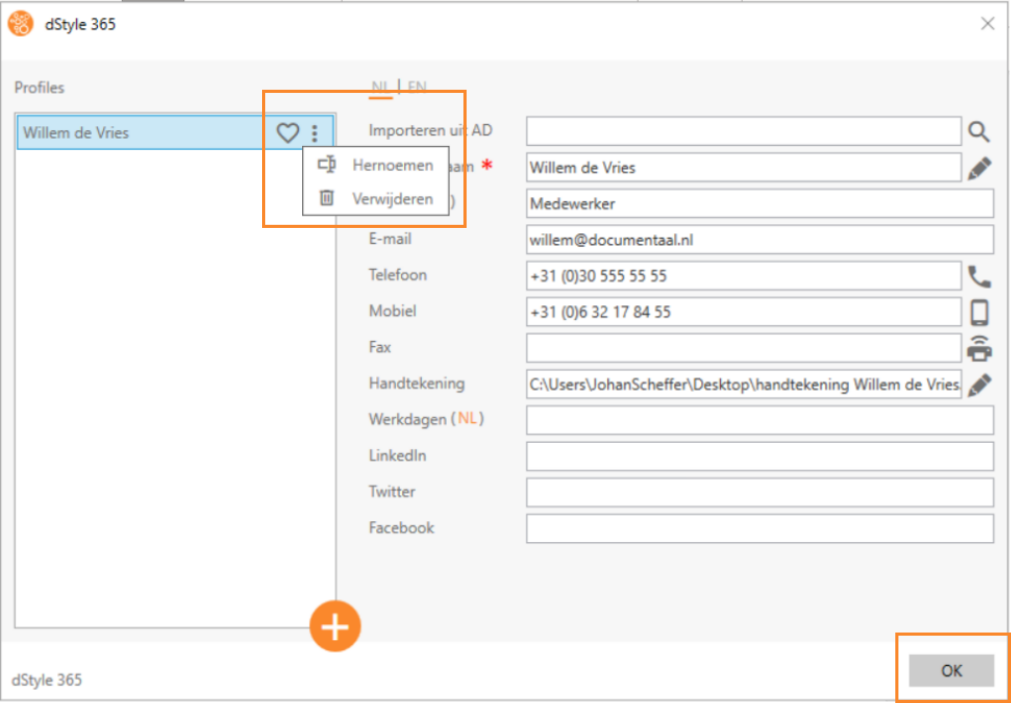Viewport: 1011px width, 703px height.
Task: Choose Verwijderen from the context menu
Action: [x=393, y=199]
